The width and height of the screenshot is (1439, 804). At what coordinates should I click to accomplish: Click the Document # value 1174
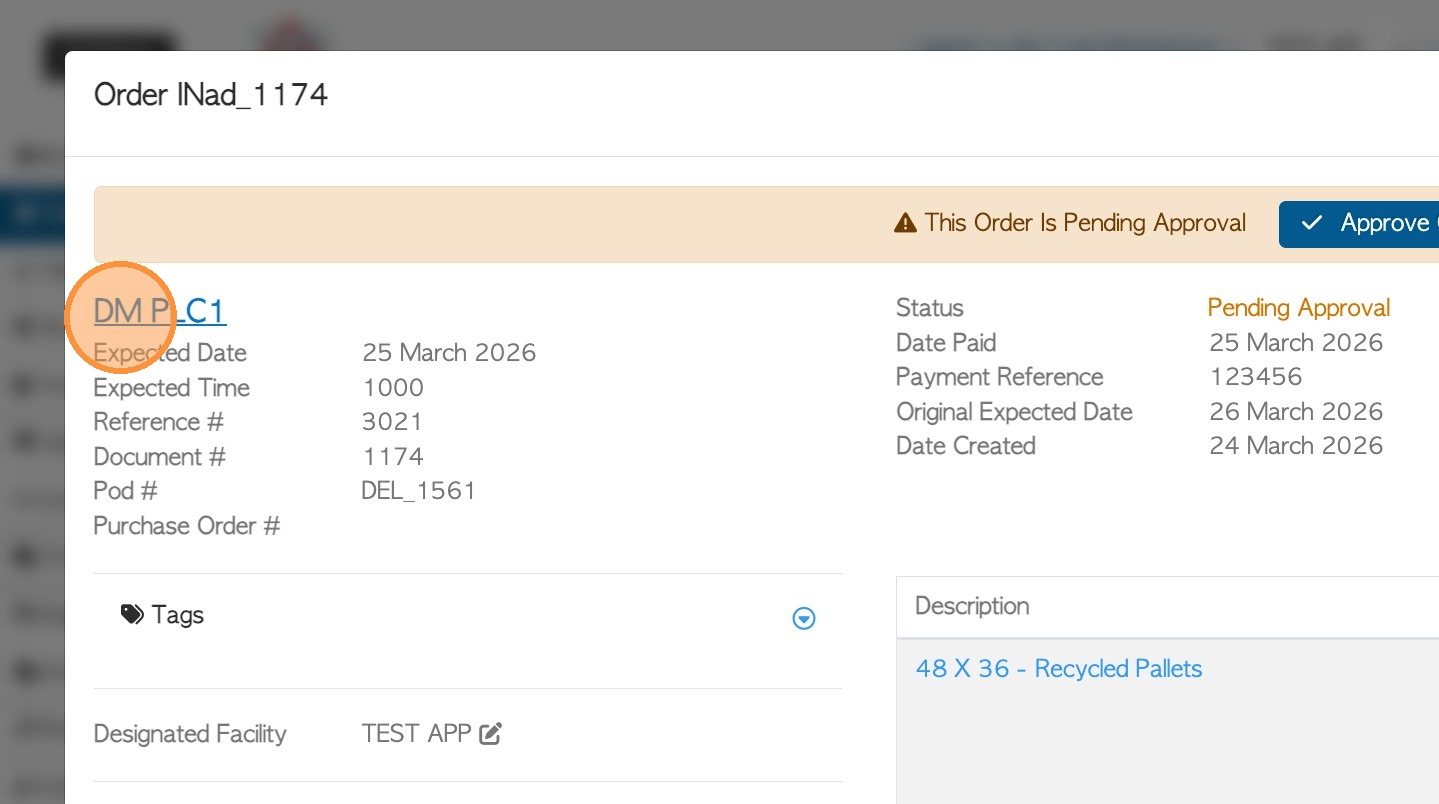tap(392, 457)
